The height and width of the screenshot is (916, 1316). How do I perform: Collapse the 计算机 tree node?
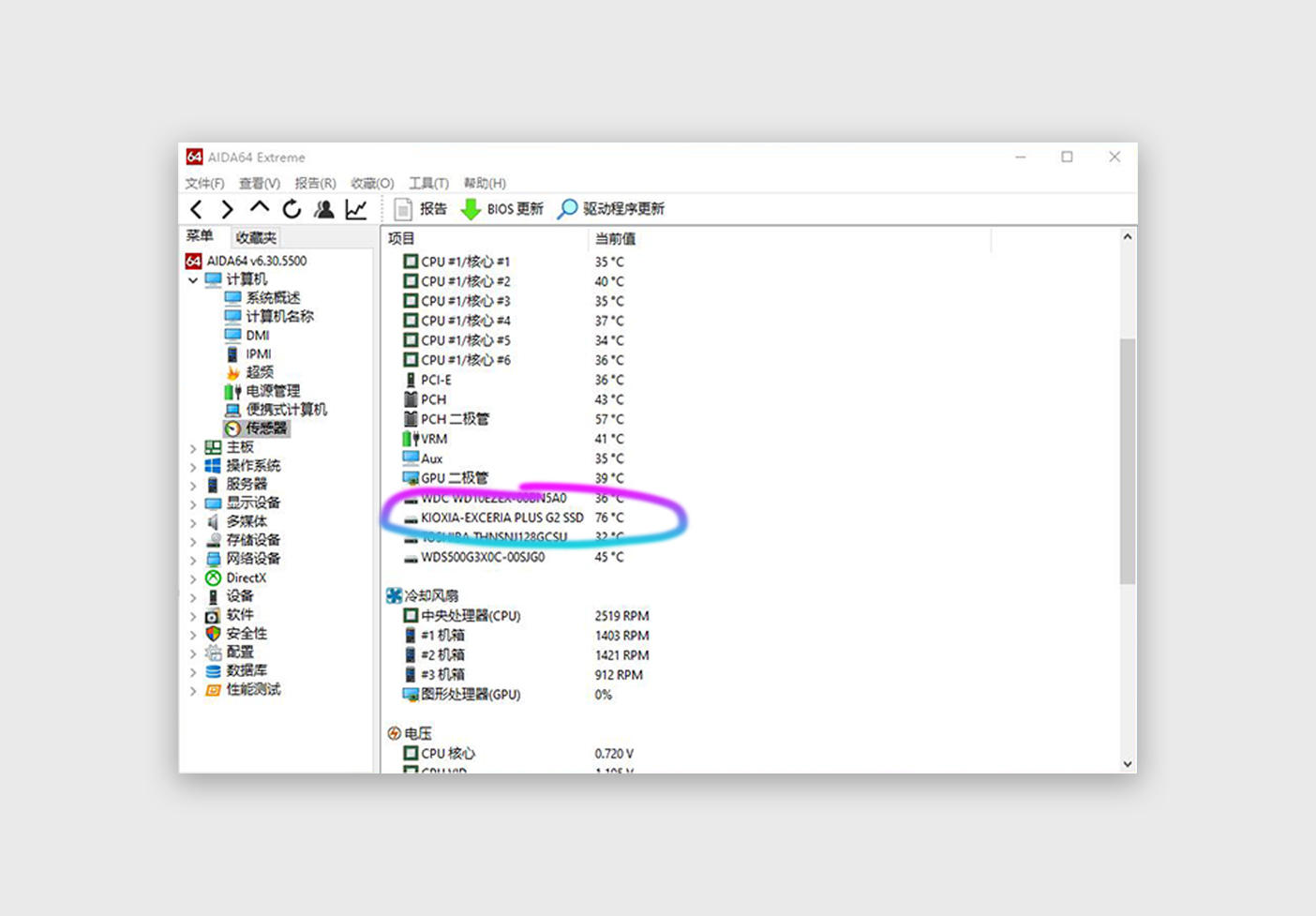coord(193,280)
